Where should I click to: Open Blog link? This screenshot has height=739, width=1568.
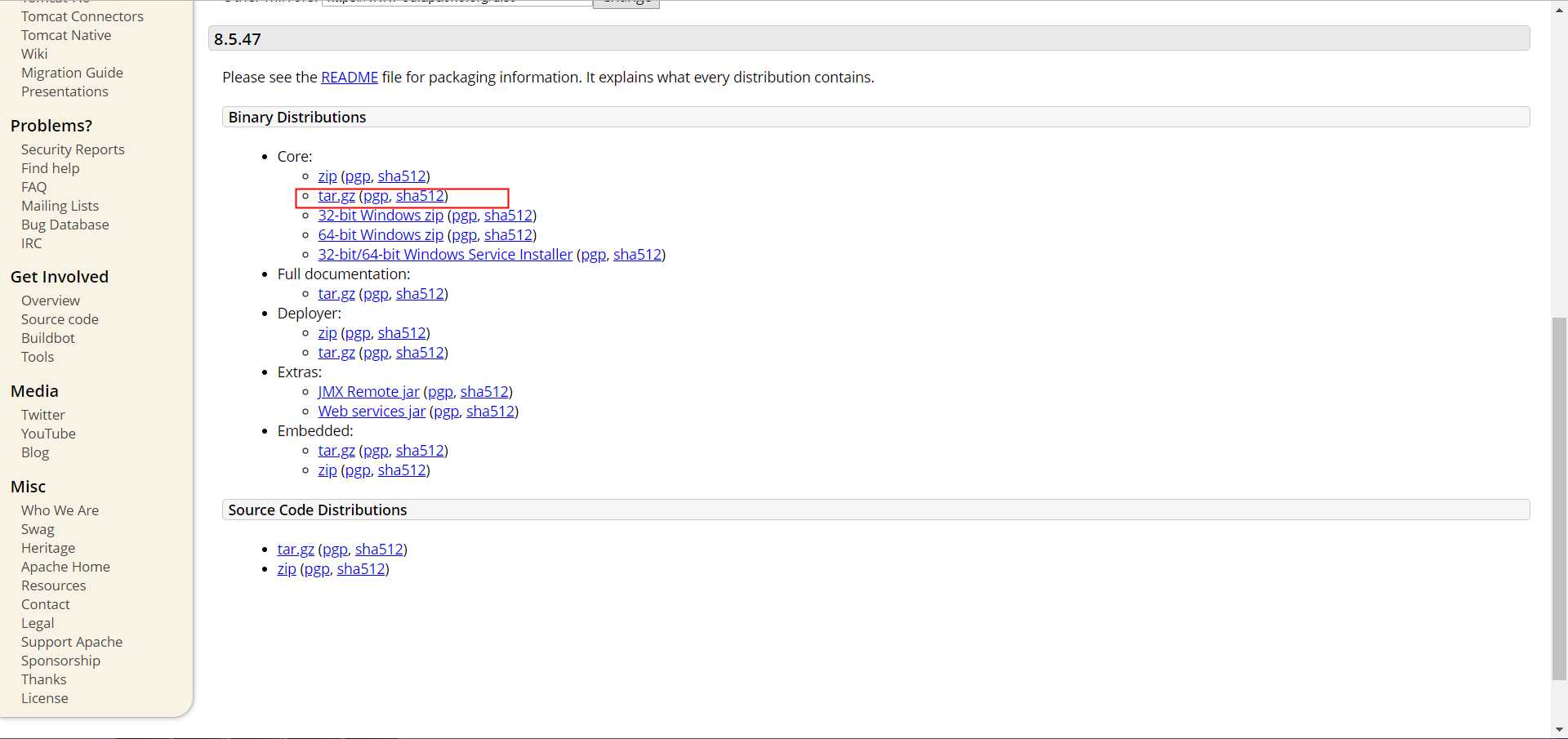tap(35, 452)
